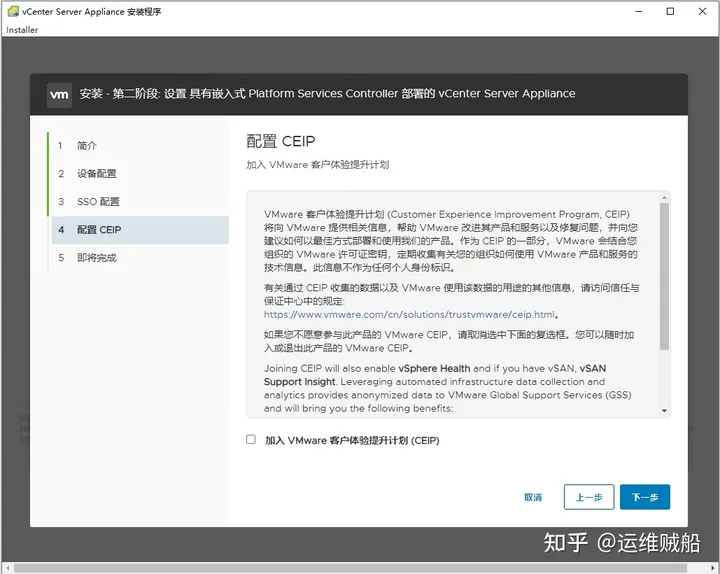Click the vCenter Server Appliance 安装程序 title bar
Viewport: 720px width, 574px height.
(x=300, y=12)
